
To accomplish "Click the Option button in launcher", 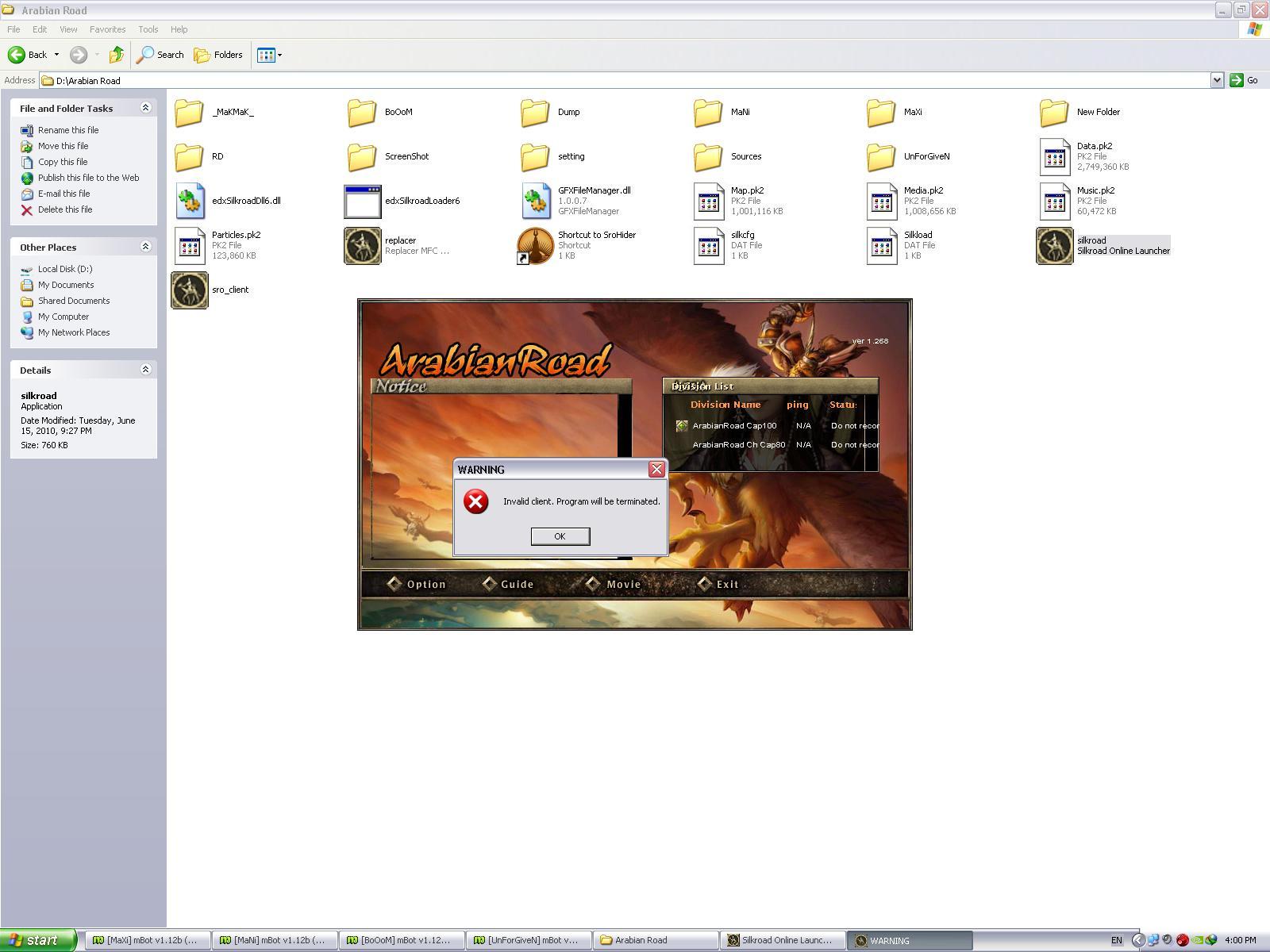I will pos(418,584).
